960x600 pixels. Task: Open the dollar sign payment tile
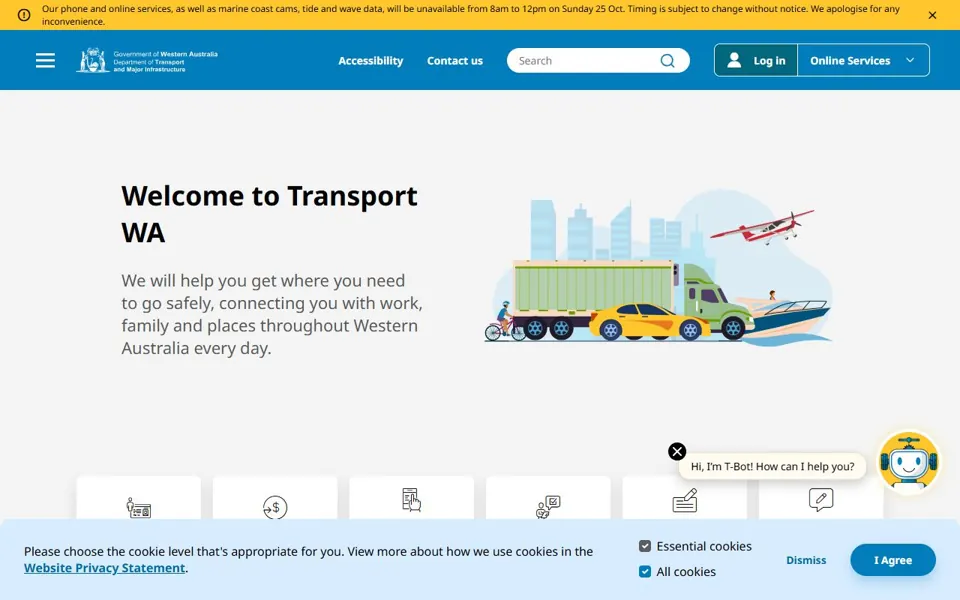click(275, 498)
